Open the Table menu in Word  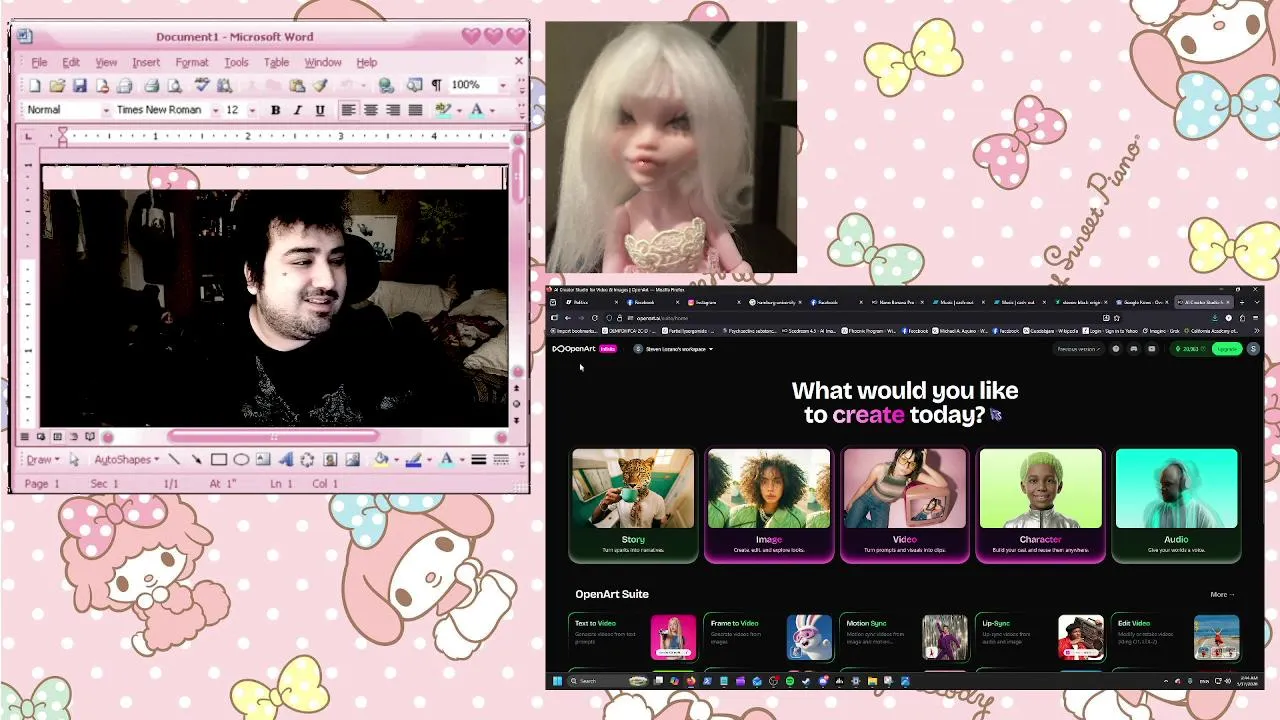coord(276,62)
